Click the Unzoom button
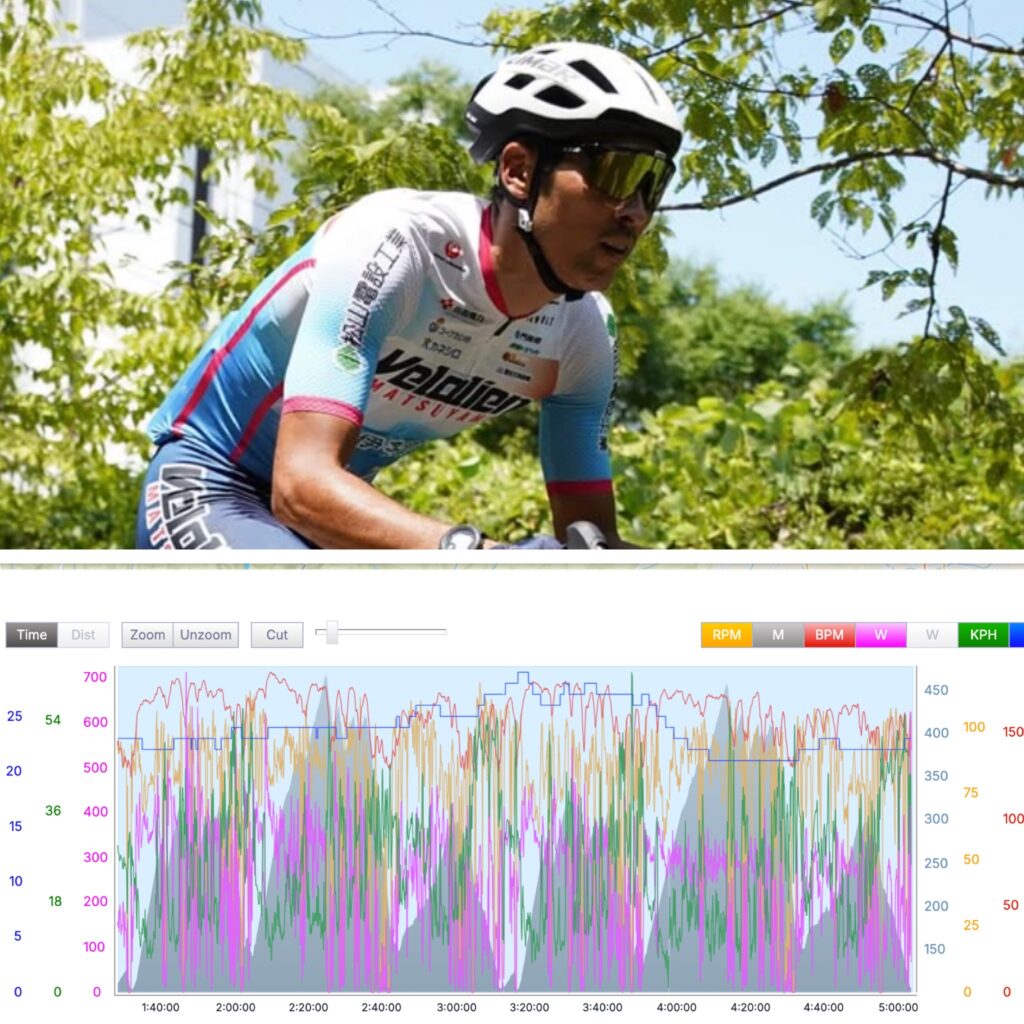 coord(206,635)
